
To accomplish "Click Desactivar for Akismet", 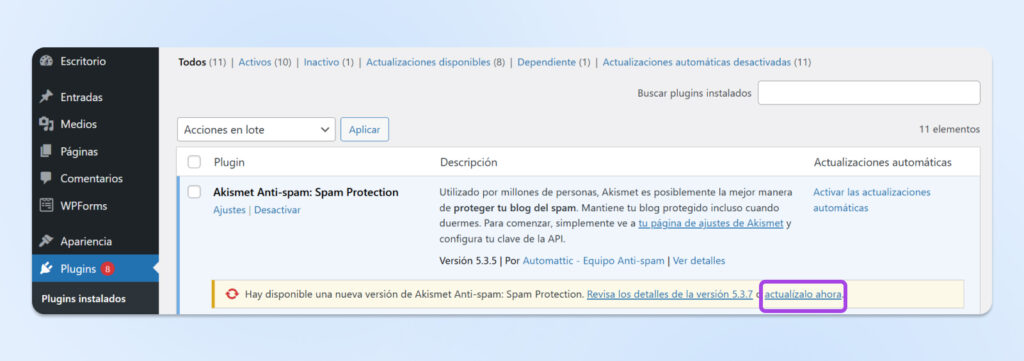I will click(278, 210).
